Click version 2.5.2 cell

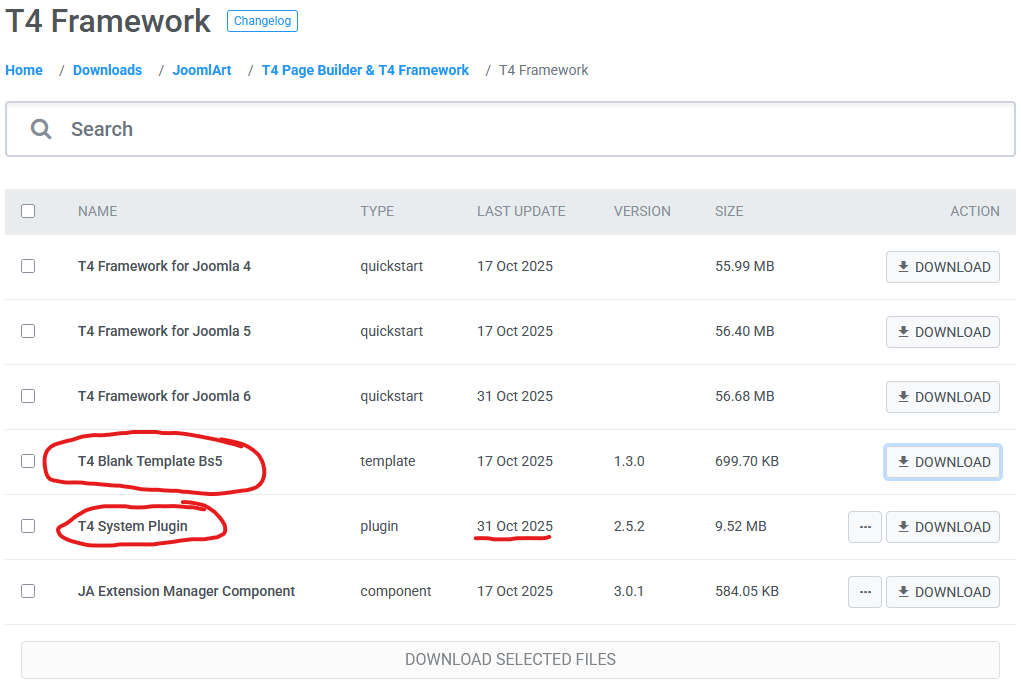(629, 526)
